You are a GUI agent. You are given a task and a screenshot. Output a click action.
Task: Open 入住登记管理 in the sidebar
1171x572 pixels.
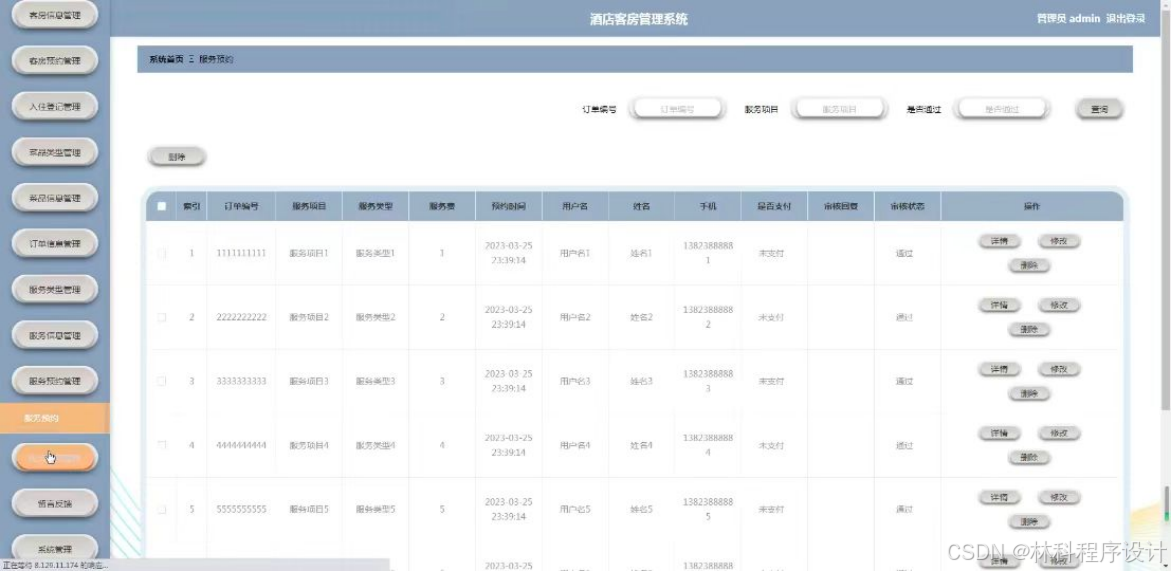(55, 106)
